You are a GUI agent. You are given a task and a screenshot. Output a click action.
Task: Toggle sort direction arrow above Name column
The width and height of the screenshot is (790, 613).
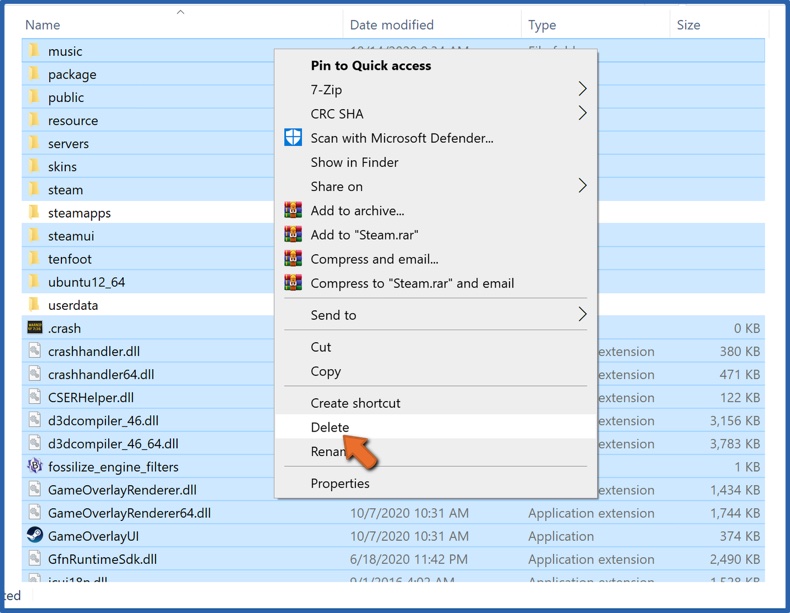point(180,12)
